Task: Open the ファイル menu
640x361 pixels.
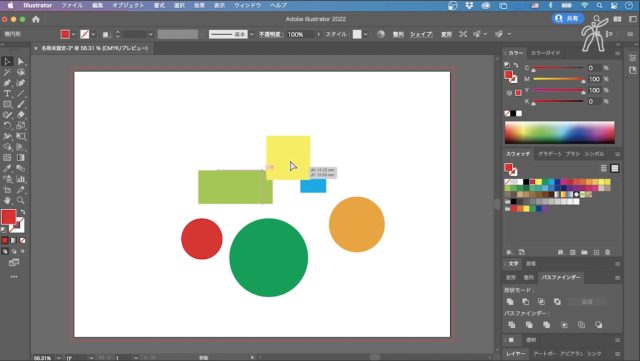Action: [72, 5]
